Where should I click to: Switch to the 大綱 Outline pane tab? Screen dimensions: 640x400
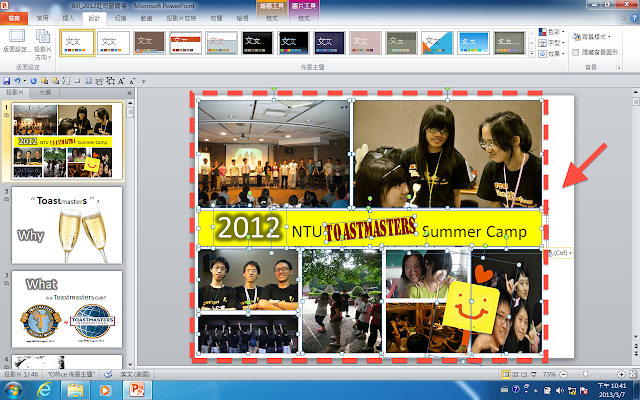click(45, 93)
